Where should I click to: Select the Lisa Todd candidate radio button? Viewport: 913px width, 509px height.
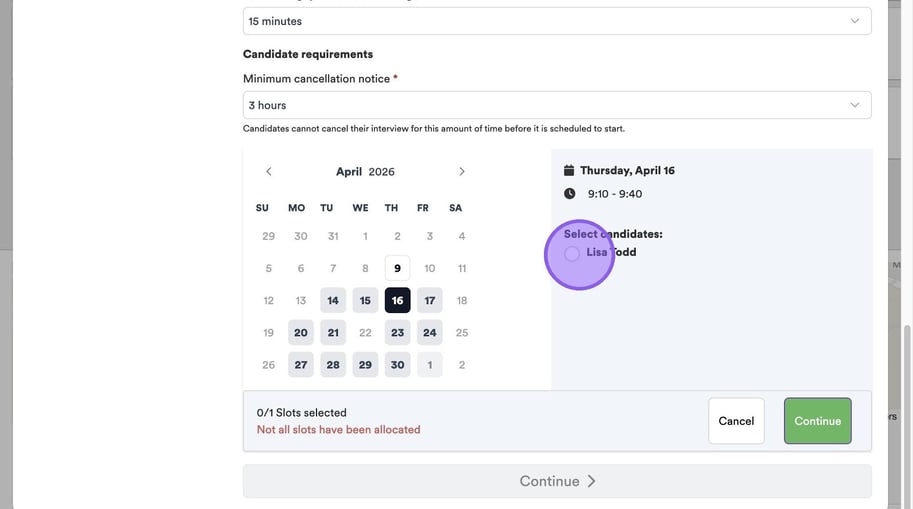(572, 254)
